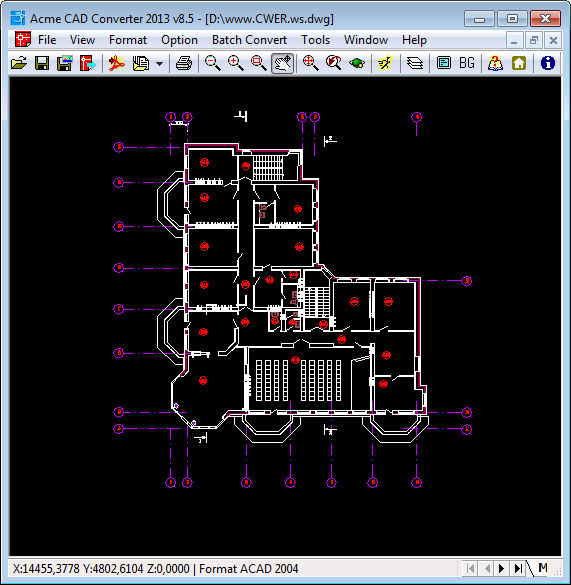The height and width of the screenshot is (585, 571).
Task: Open the Batch Convert menu
Action: (249, 40)
